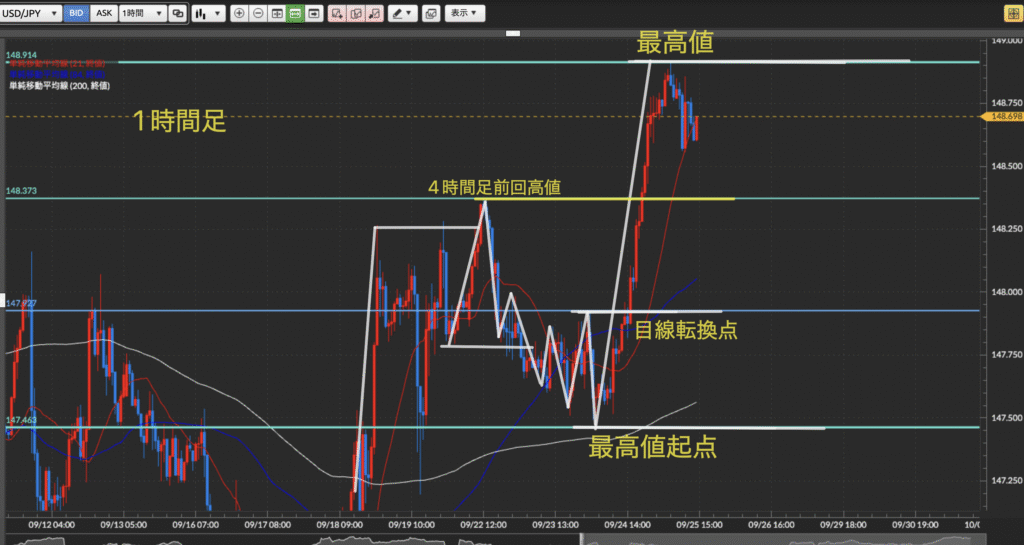This screenshot has width=1024, height=545.
Task: Zoom out with the minus magnifier icon
Action: tap(258, 14)
